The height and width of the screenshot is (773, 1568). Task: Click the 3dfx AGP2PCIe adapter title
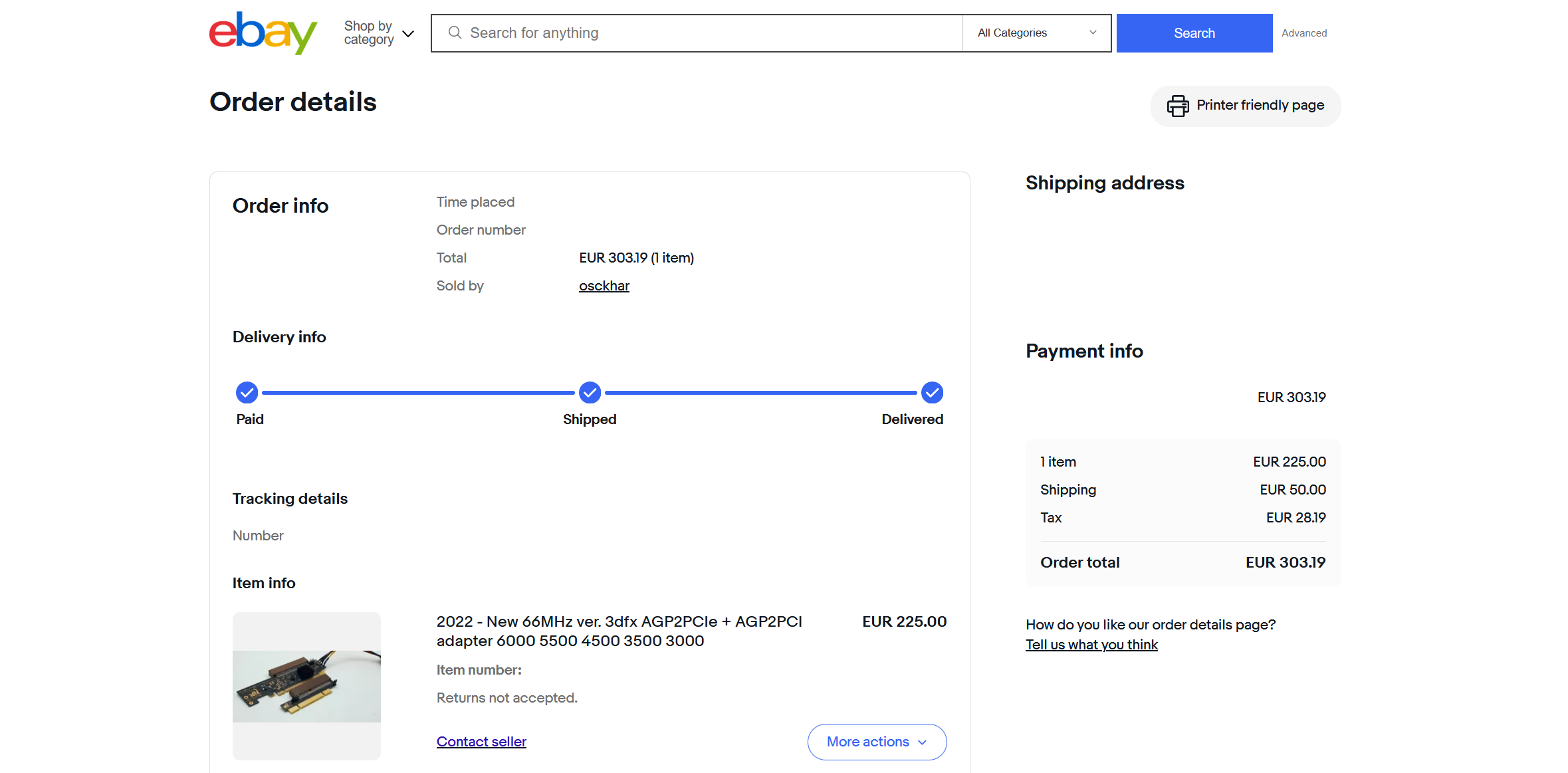[x=619, y=631]
